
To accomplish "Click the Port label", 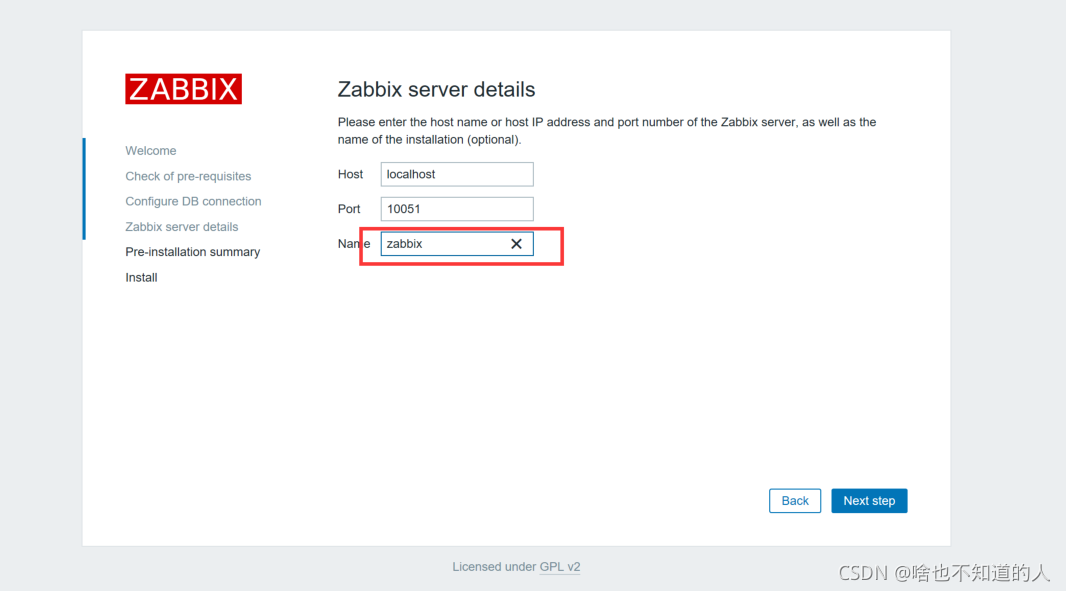I will [349, 209].
